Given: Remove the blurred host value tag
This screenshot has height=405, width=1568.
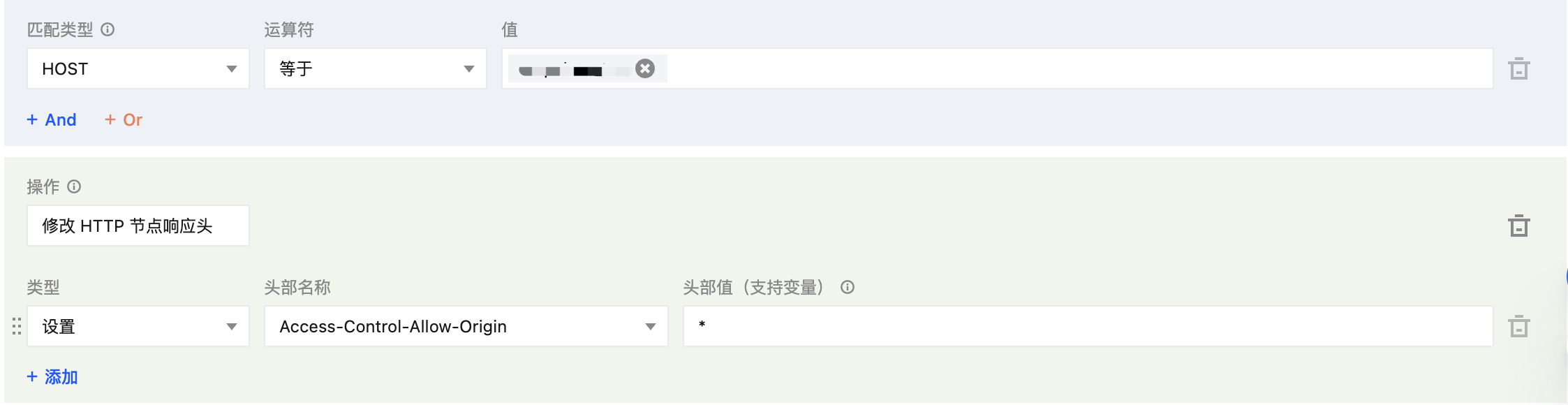Looking at the screenshot, I should point(645,68).
